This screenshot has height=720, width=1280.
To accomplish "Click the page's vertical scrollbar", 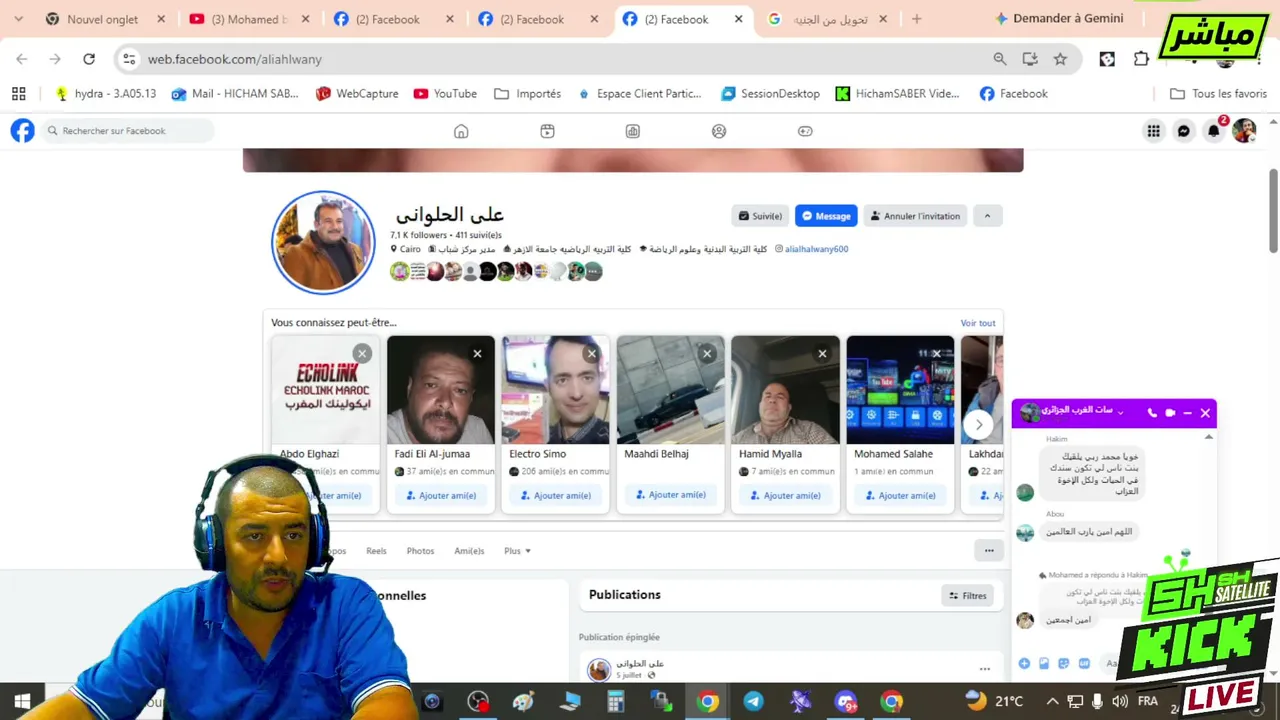I will (1273, 210).
